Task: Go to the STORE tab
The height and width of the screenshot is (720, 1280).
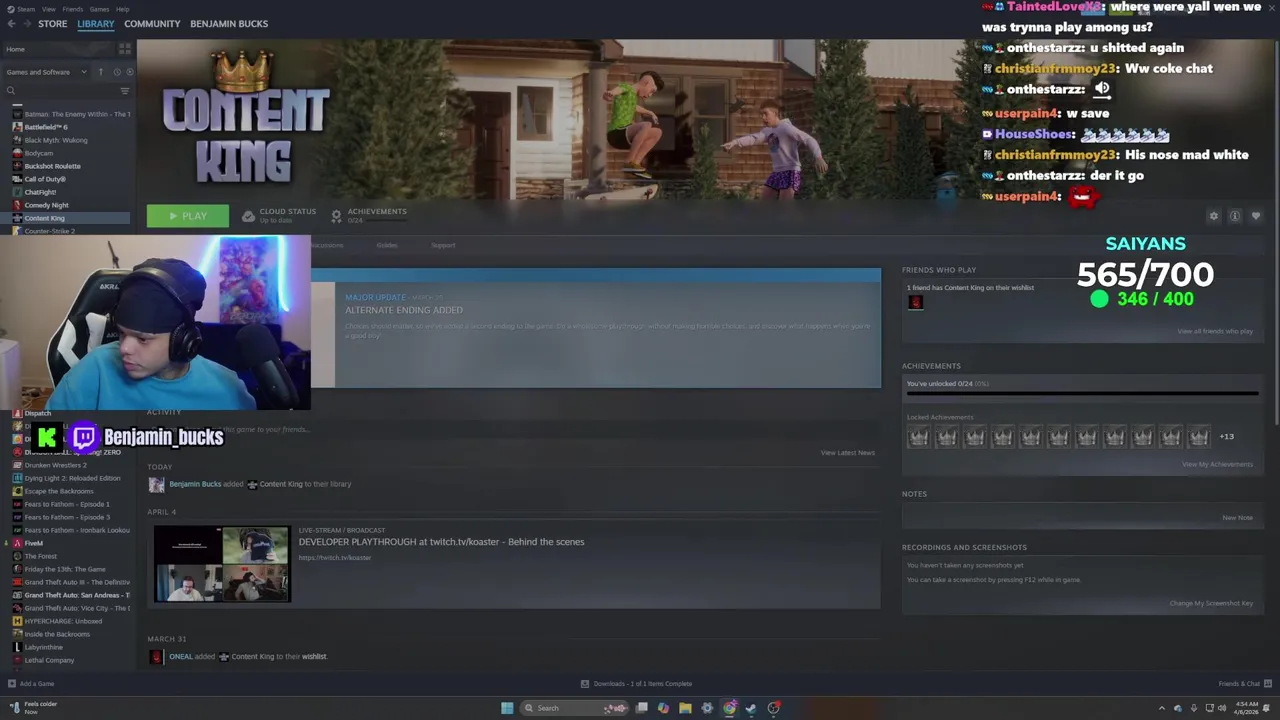Action: coord(53,24)
